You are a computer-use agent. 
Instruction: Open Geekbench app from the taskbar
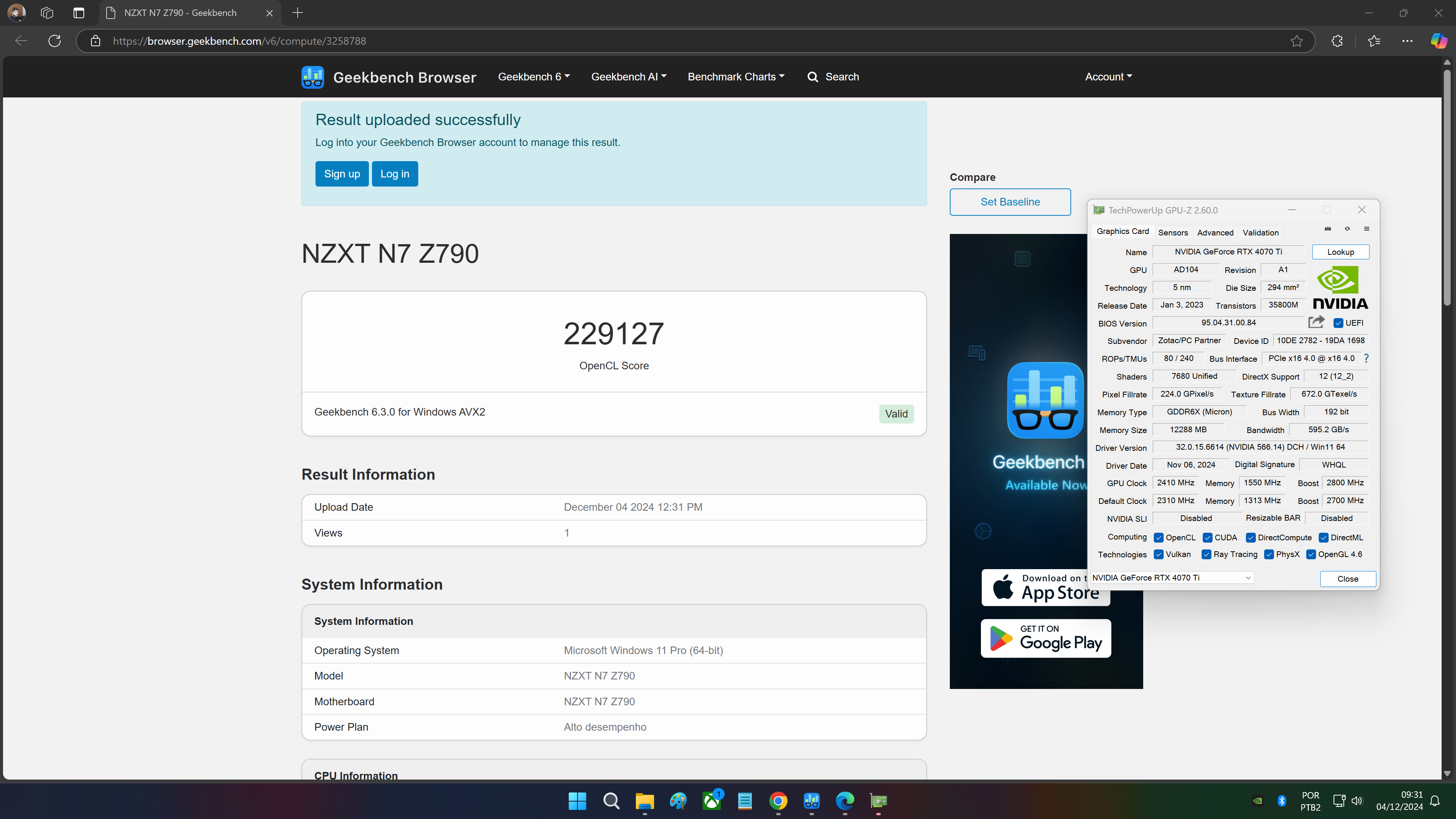812,801
